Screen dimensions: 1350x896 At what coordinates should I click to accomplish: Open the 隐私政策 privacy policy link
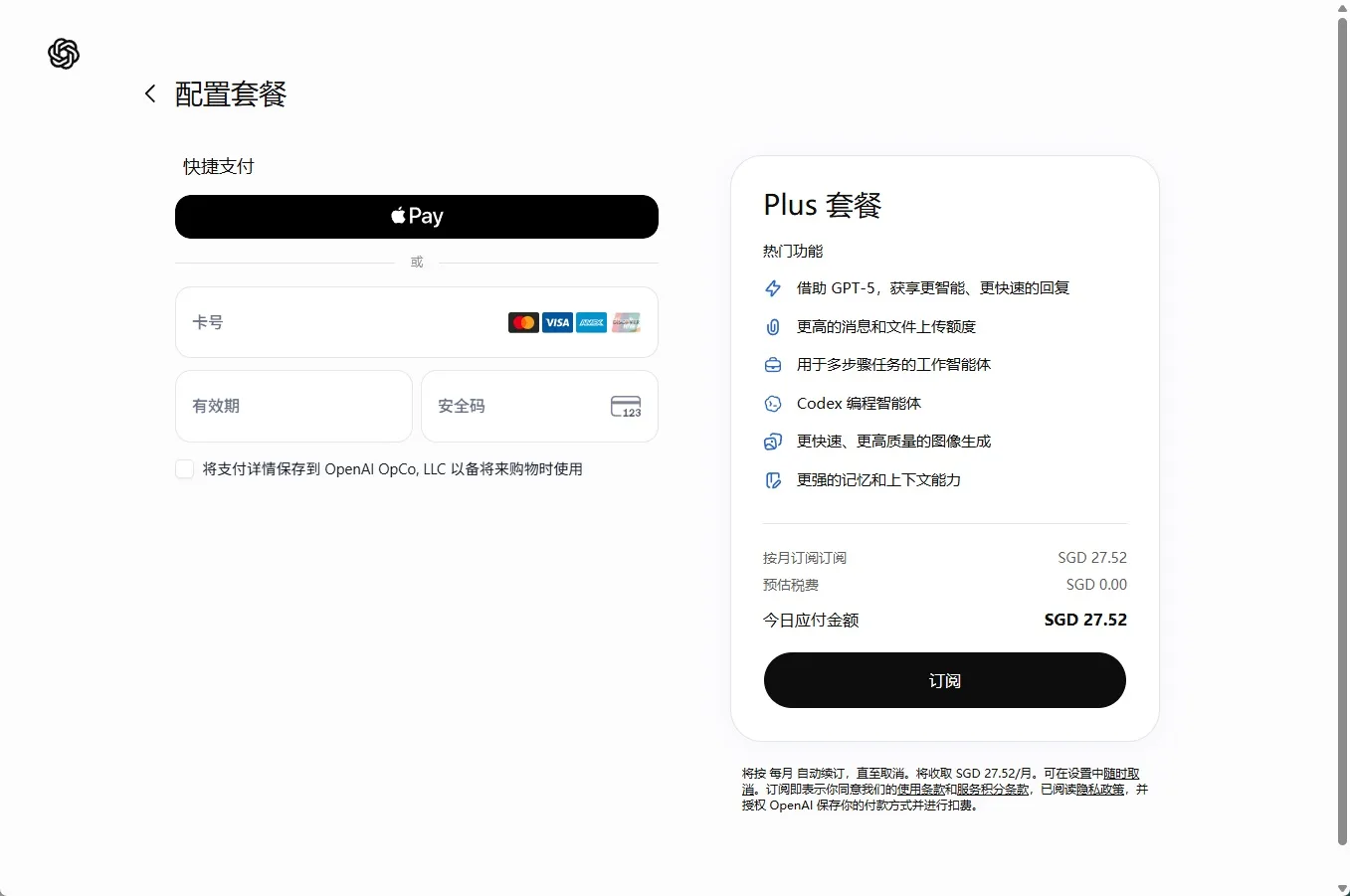[x=1100, y=789]
